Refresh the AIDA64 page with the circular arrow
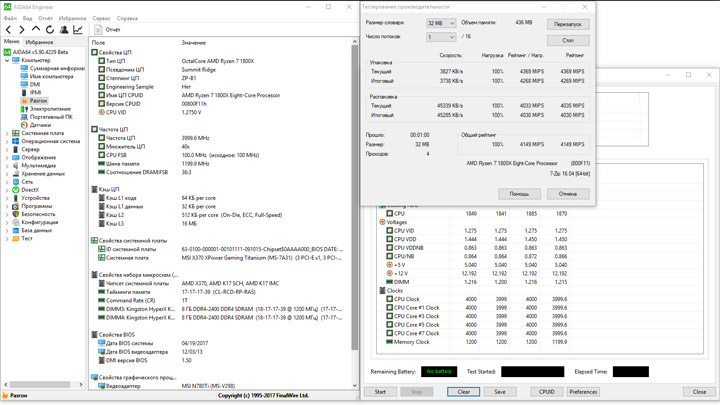This screenshot has height=405, width=720. pyautogui.click(x=50, y=30)
